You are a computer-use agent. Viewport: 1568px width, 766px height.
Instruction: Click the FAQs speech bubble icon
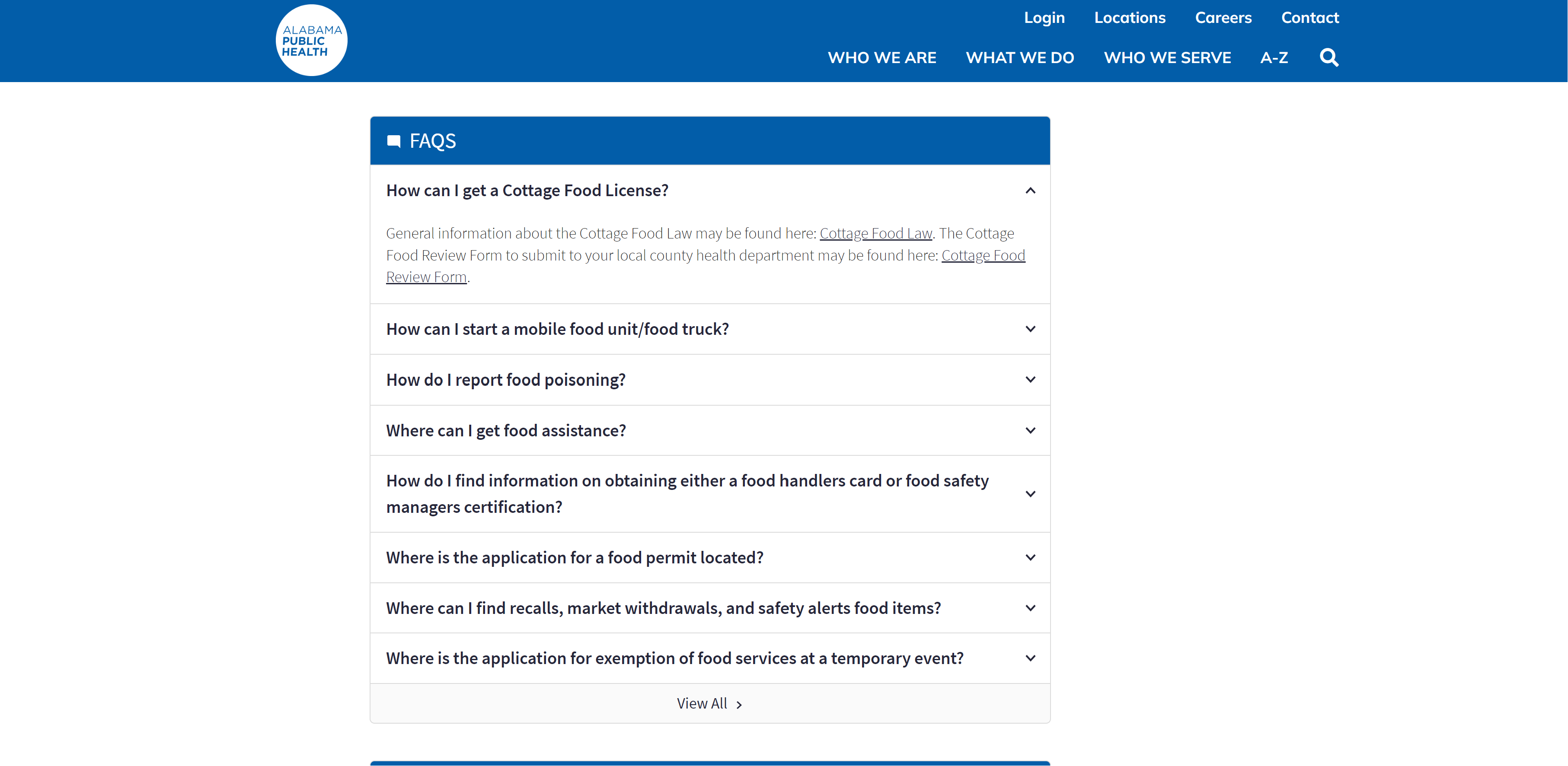tap(394, 141)
